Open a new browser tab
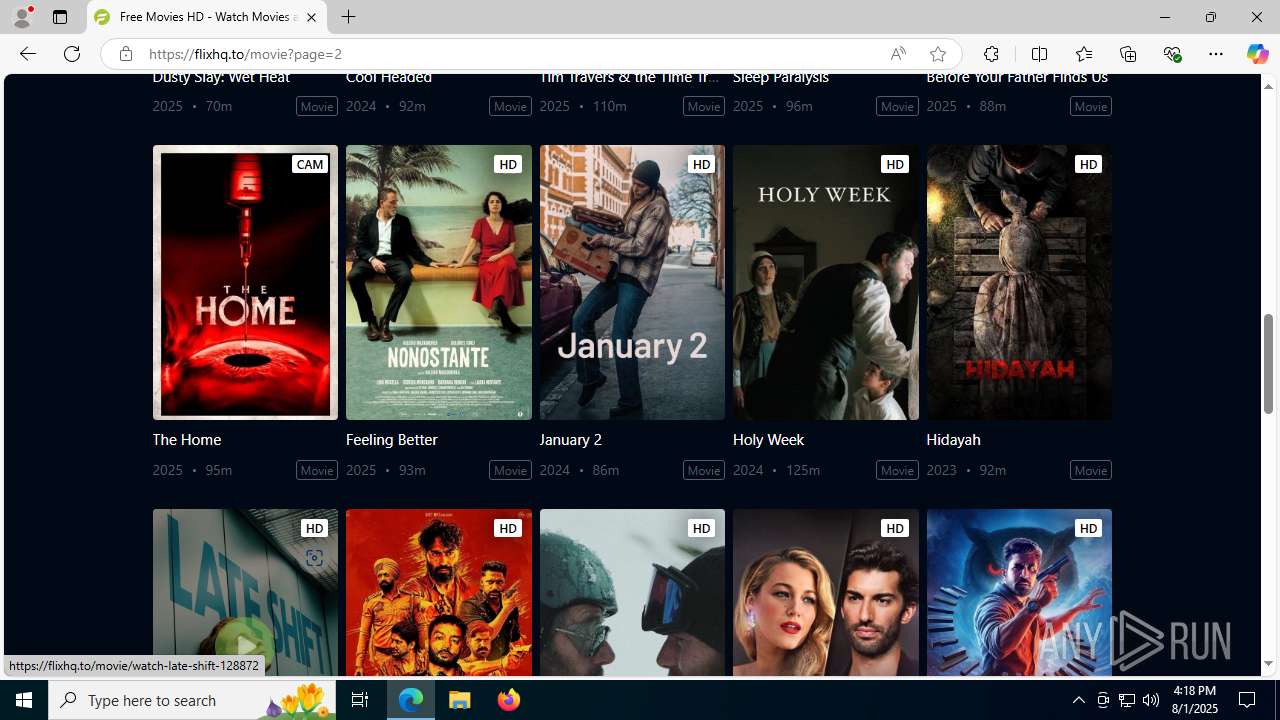The width and height of the screenshot is (1280, 720). [348, 17]
